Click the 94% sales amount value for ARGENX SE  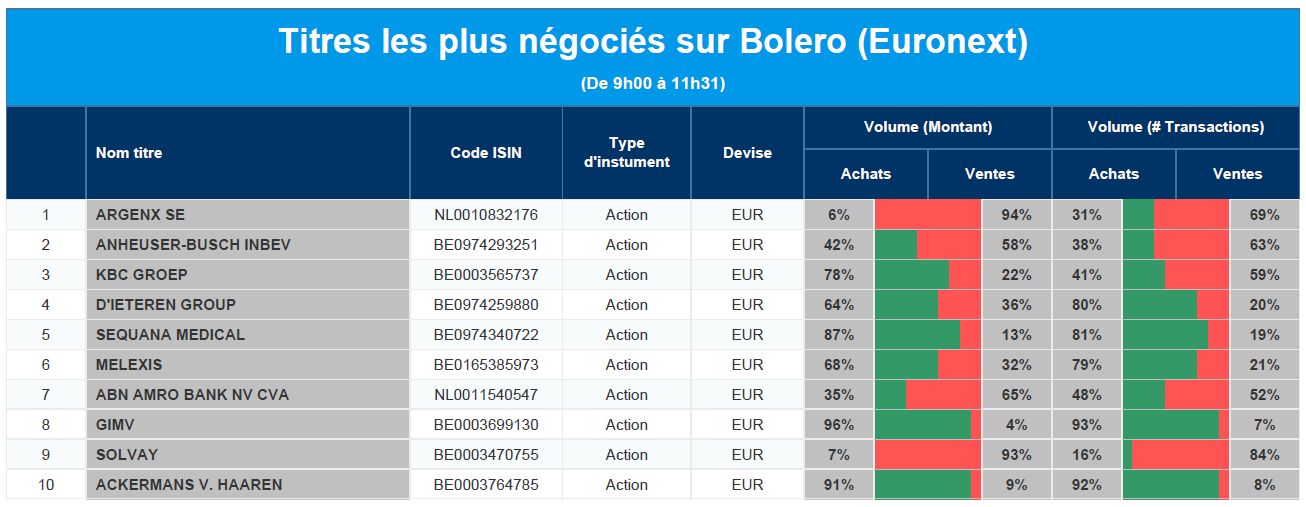(1017, 215)
